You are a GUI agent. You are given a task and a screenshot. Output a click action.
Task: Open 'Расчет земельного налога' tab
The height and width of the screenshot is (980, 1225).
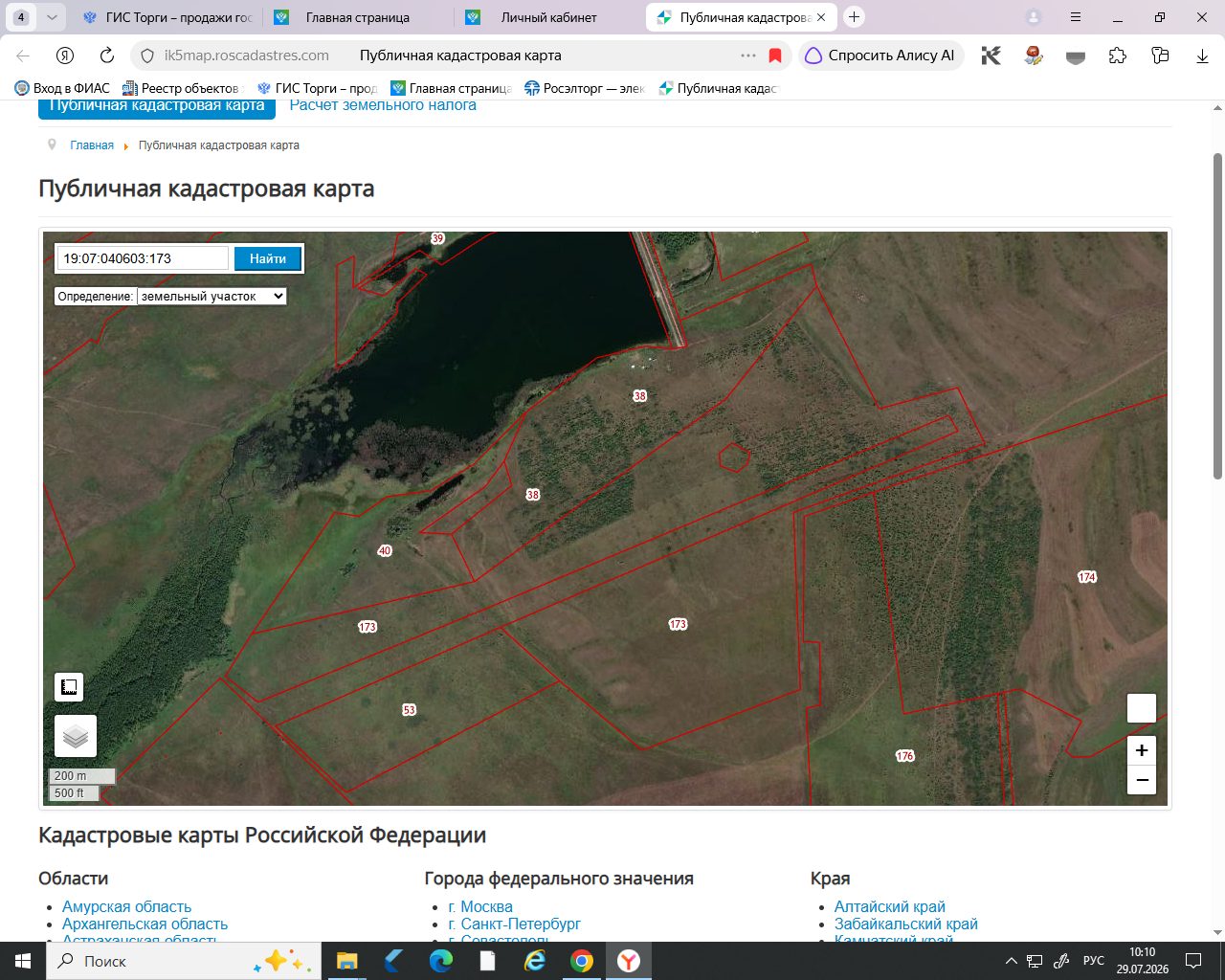tap(383, 105)
